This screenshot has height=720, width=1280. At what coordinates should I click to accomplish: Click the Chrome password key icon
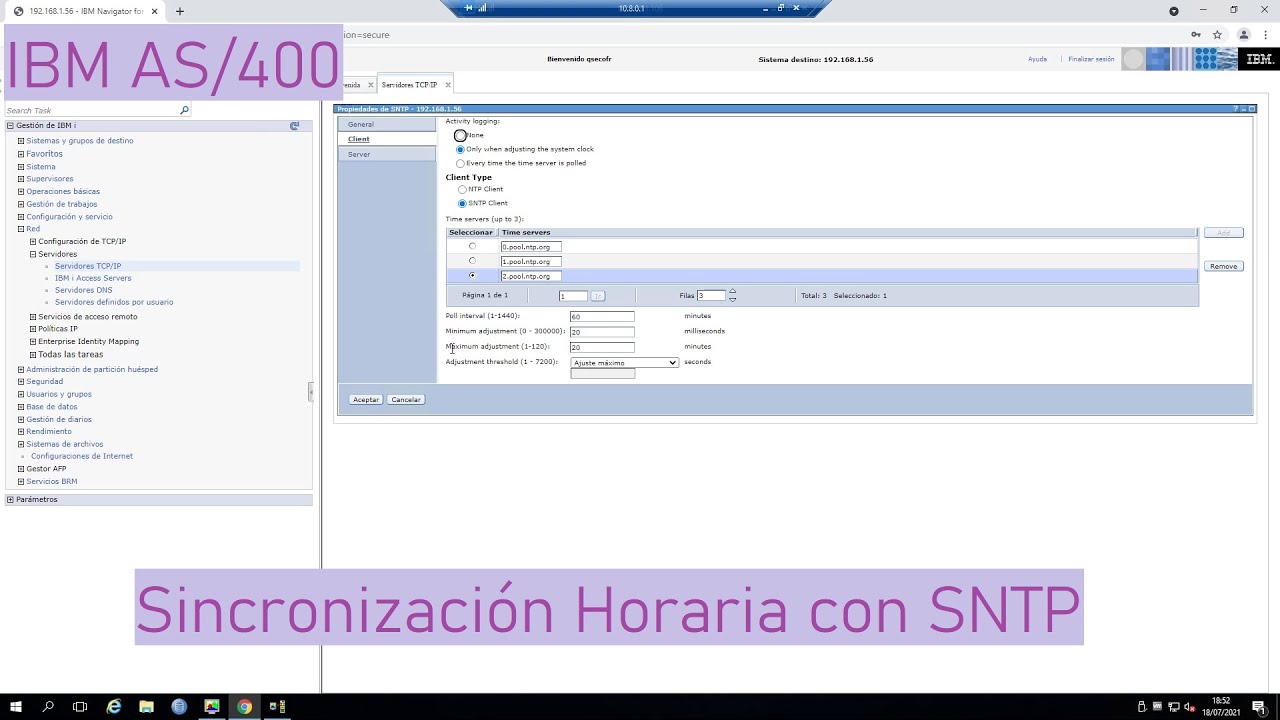pos(1196,34)
